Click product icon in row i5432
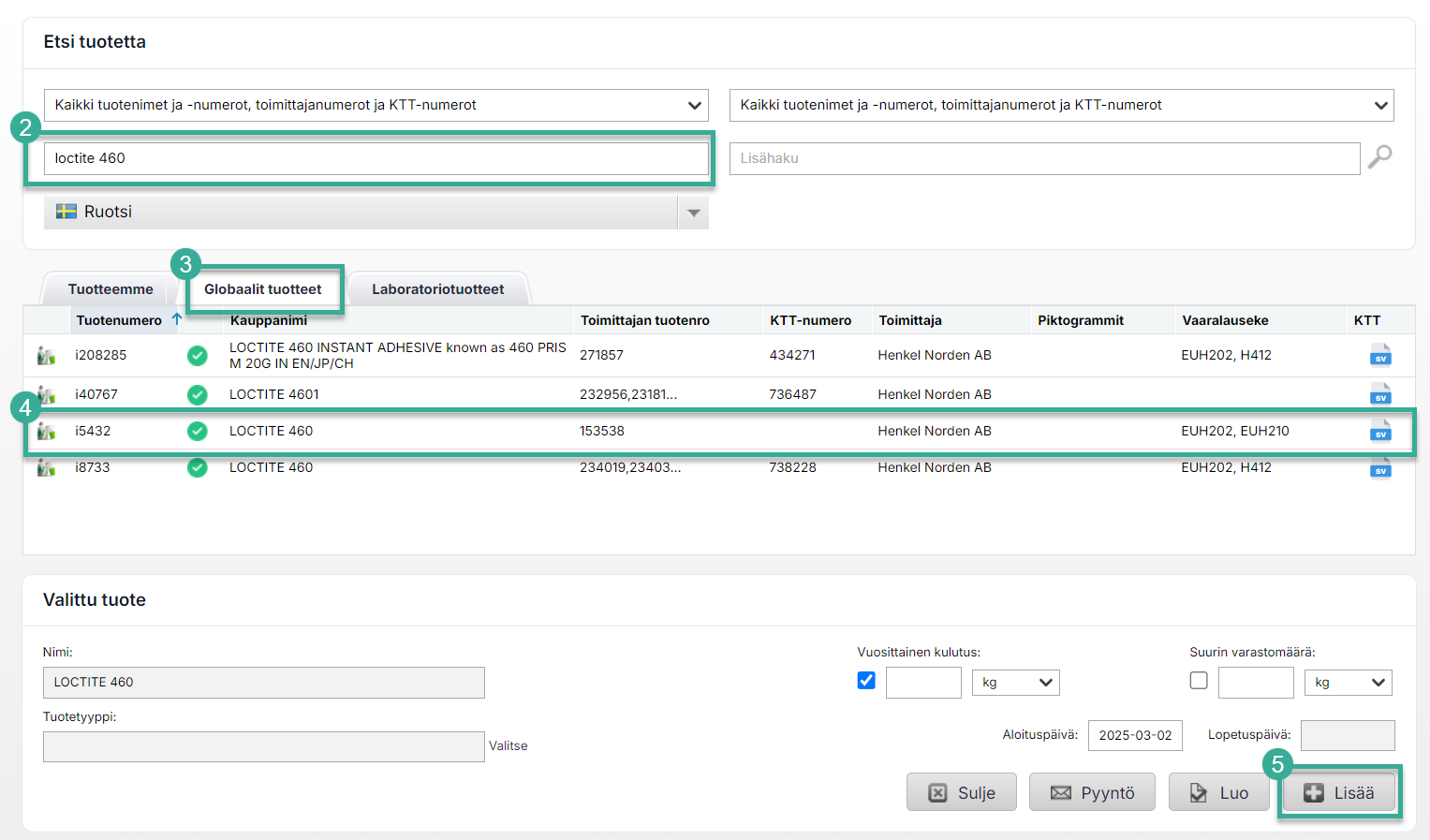Image resolution: width=1430 pixels, height=840 pixels. click(x=46, y=431)
